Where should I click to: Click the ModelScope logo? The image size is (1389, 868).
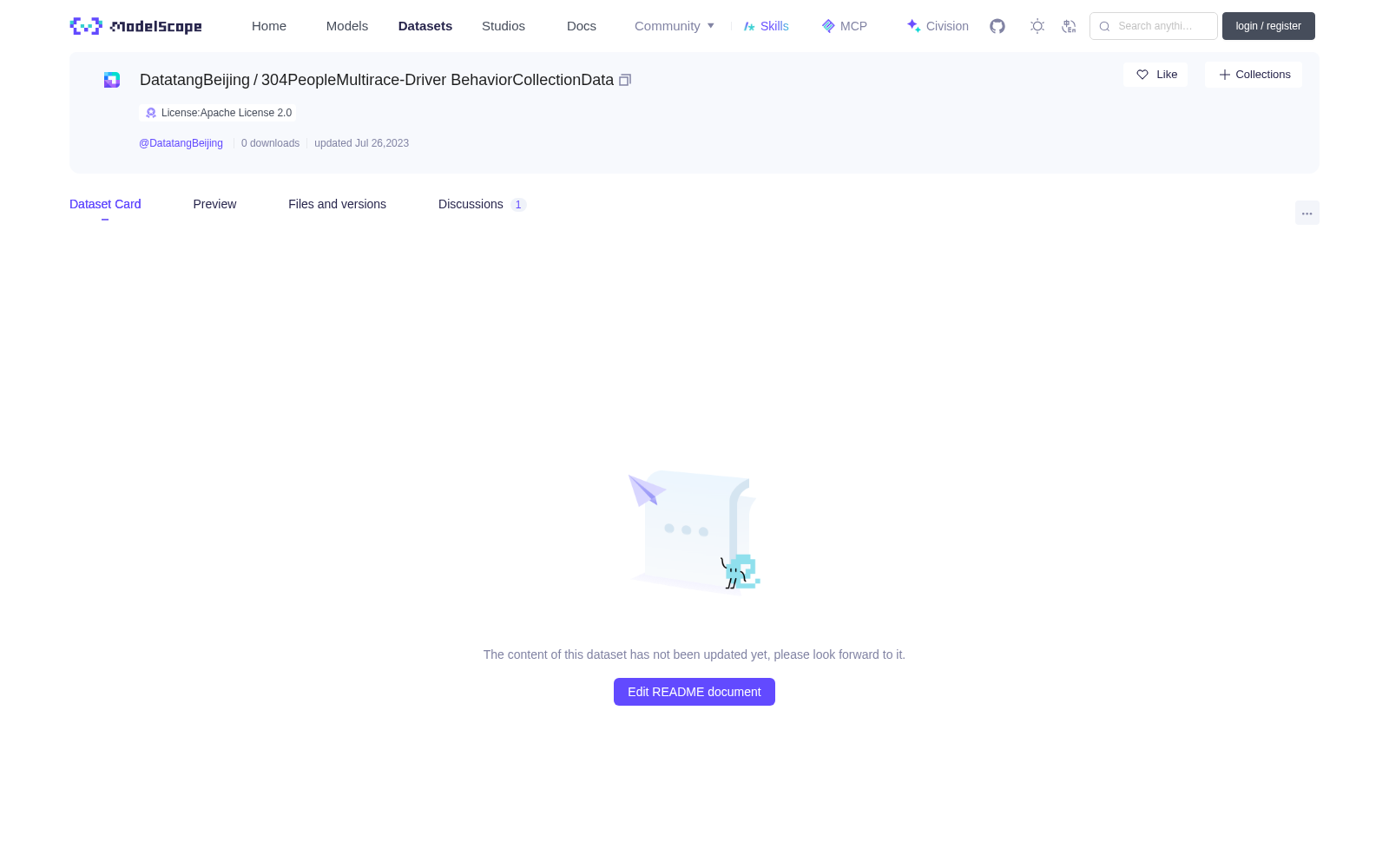[x=135, y=26]
